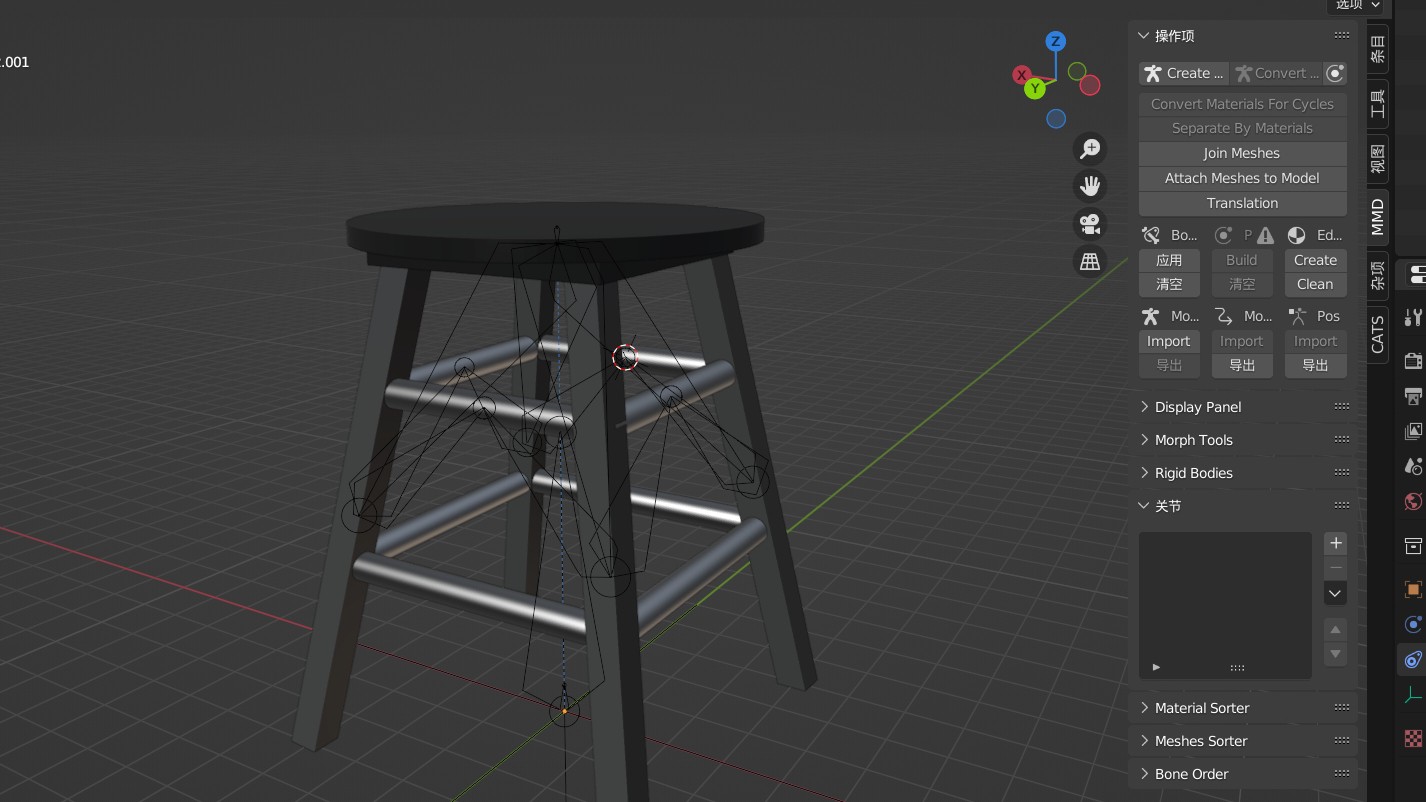The height and width of the screenshot is (802, 1426).
Task: Click the blue Z axis gizmo handle
Action: coord(1055,41)
